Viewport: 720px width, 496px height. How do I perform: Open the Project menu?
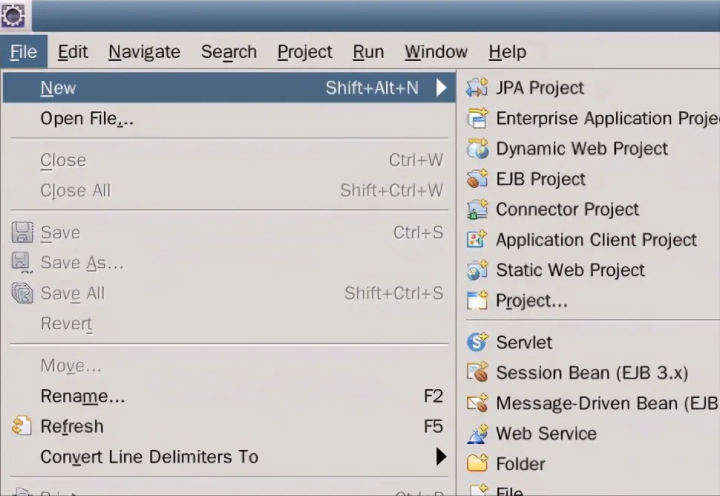(x=304, y=52)
